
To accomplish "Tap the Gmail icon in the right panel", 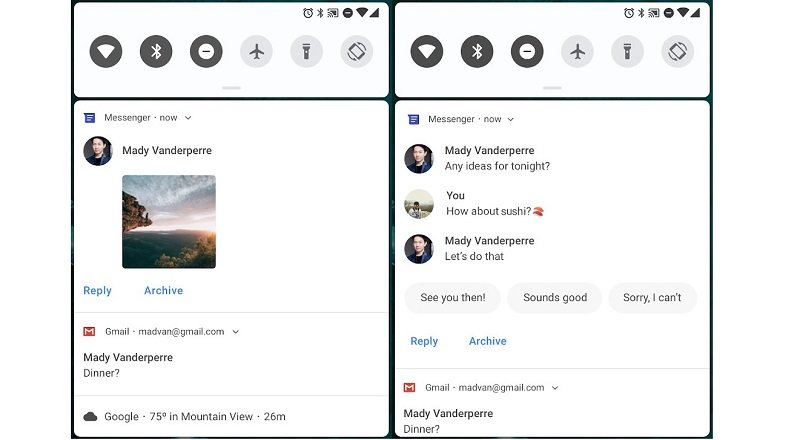I will (x=409, y=387).
